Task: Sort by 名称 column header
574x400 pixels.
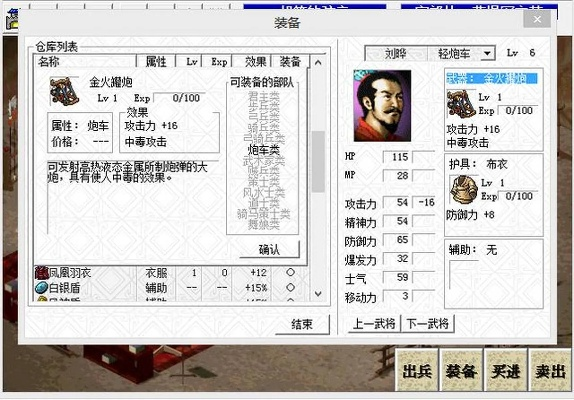Action: click(x=85, y=61)
